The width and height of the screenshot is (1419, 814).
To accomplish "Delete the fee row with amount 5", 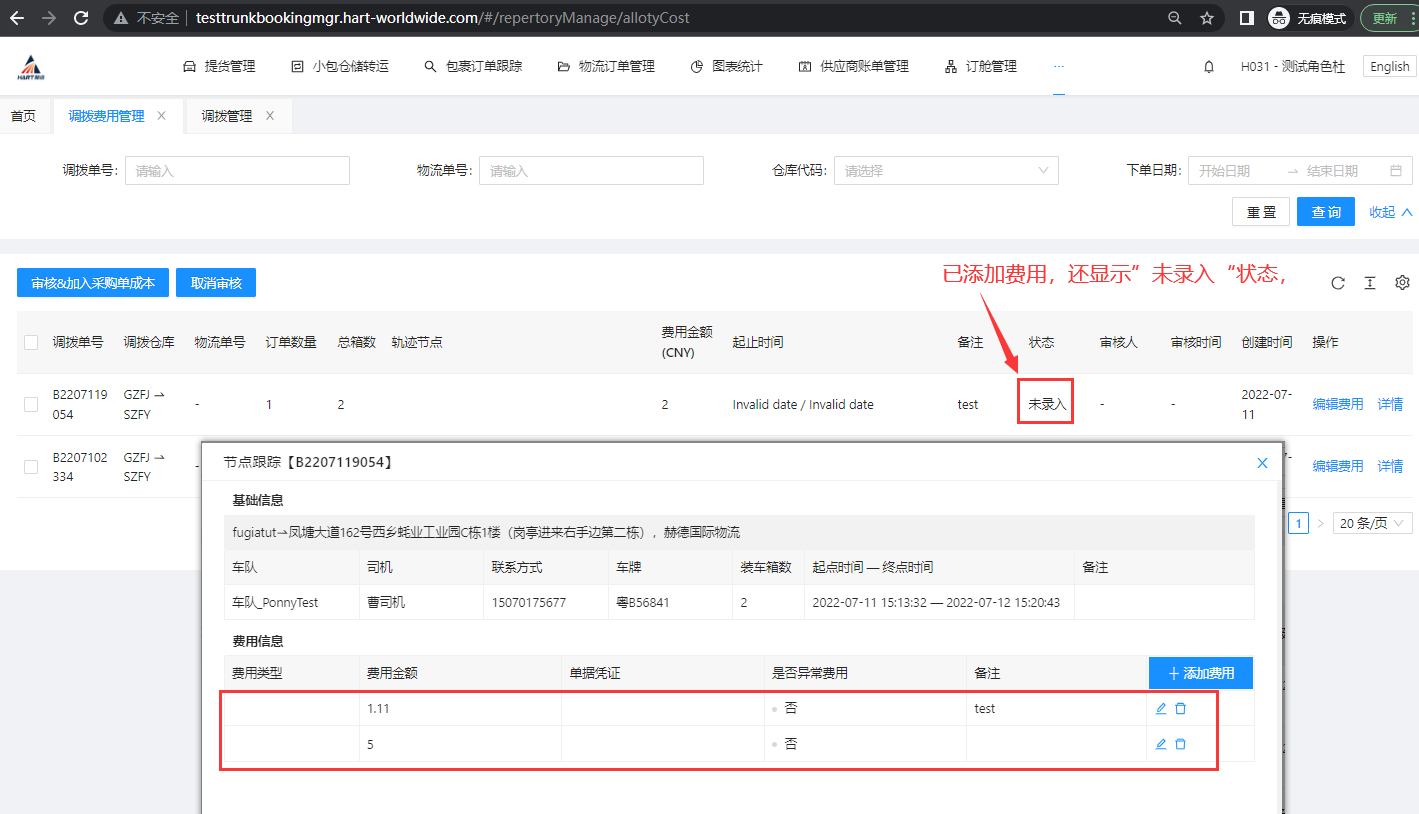I will tap(1181, 744).
